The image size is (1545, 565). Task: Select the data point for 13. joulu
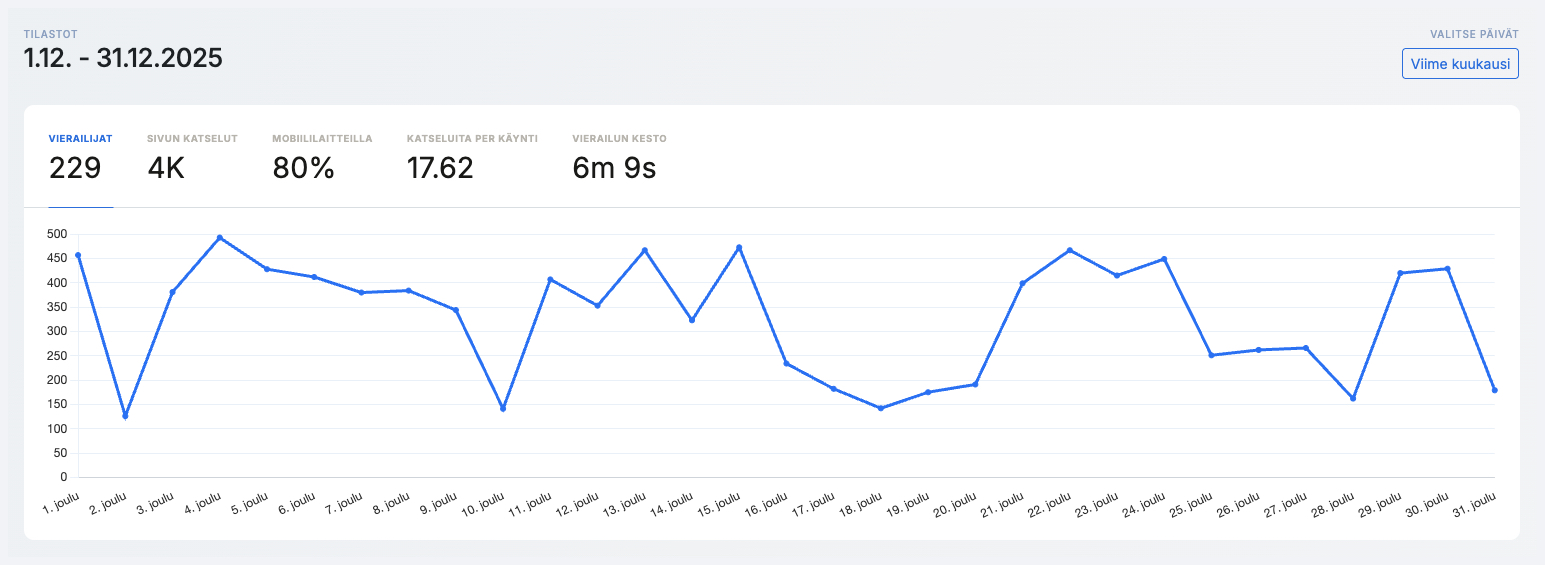645,250
